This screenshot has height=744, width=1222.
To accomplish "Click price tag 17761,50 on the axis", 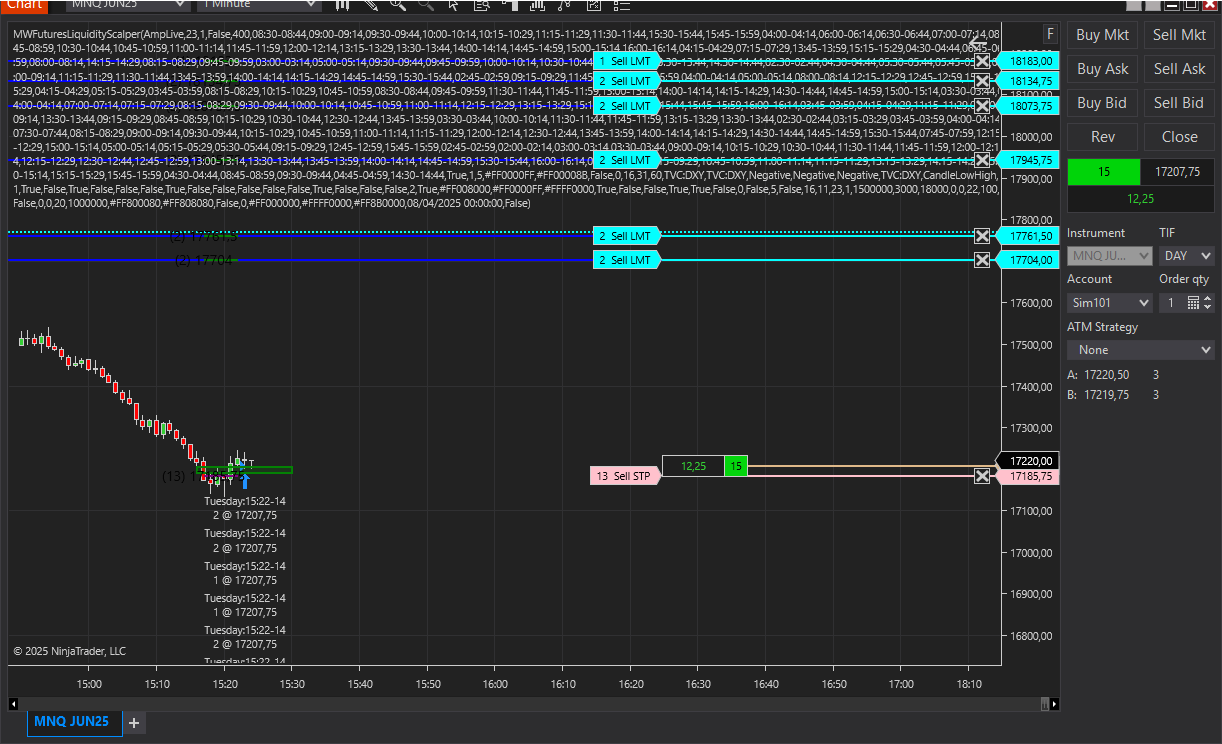I will [1030, 236].
